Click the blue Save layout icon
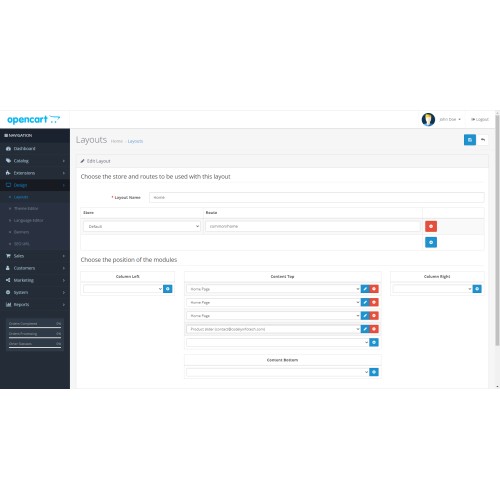The height and width of the screenshot is (500, 500). (x=470, y=140)
